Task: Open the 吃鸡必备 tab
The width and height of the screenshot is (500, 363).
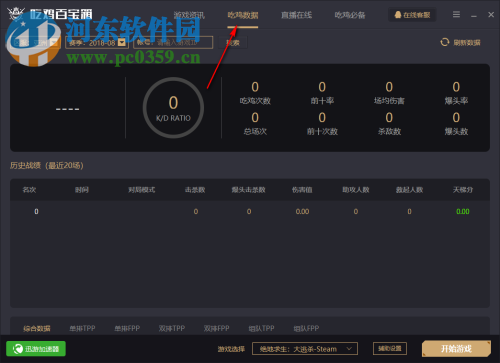Action: [x=350, y=15]
